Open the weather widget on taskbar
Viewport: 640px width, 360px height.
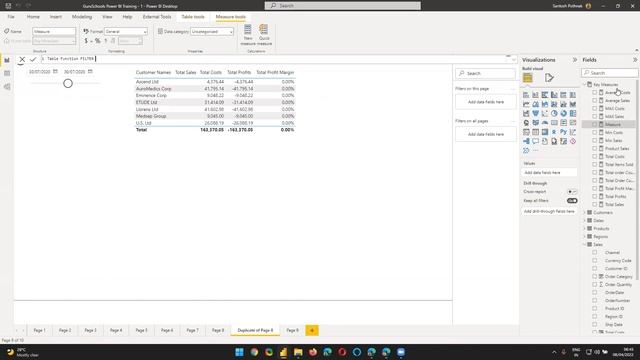[x=23, y=352]
